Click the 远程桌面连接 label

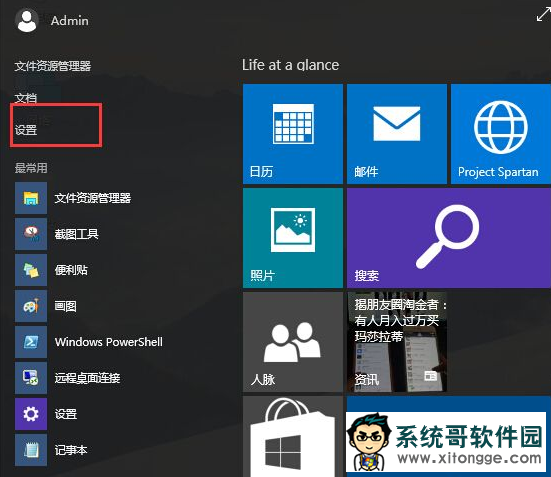pyautogui.click(x=87, y=378)
